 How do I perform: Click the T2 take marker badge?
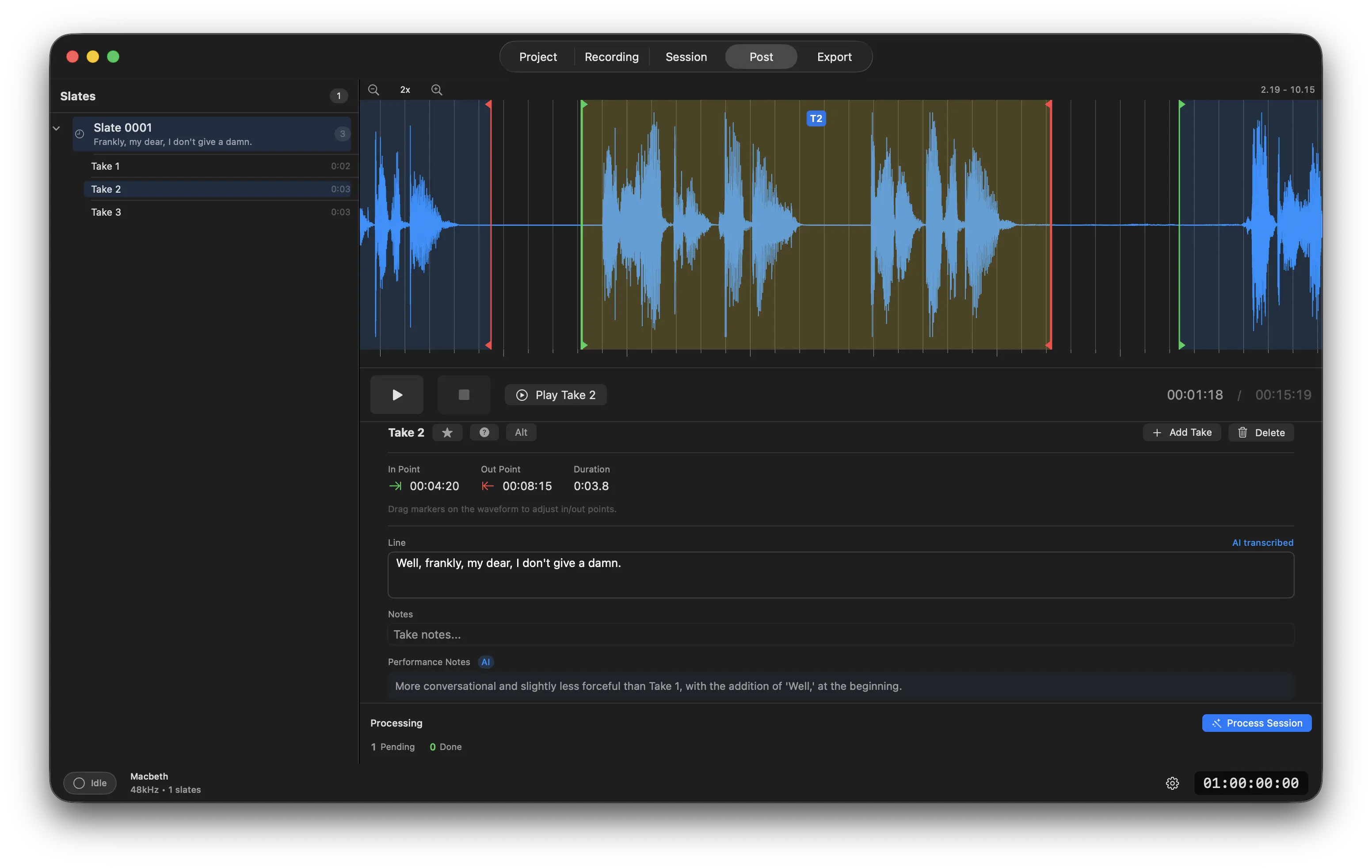816,118
